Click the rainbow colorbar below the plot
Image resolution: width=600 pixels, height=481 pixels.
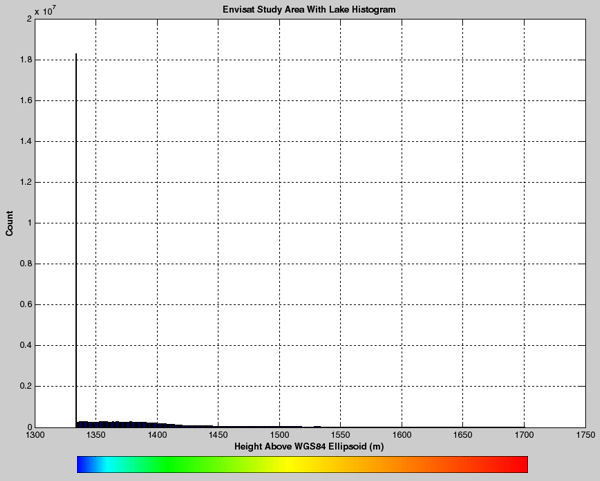coord(302,464)
